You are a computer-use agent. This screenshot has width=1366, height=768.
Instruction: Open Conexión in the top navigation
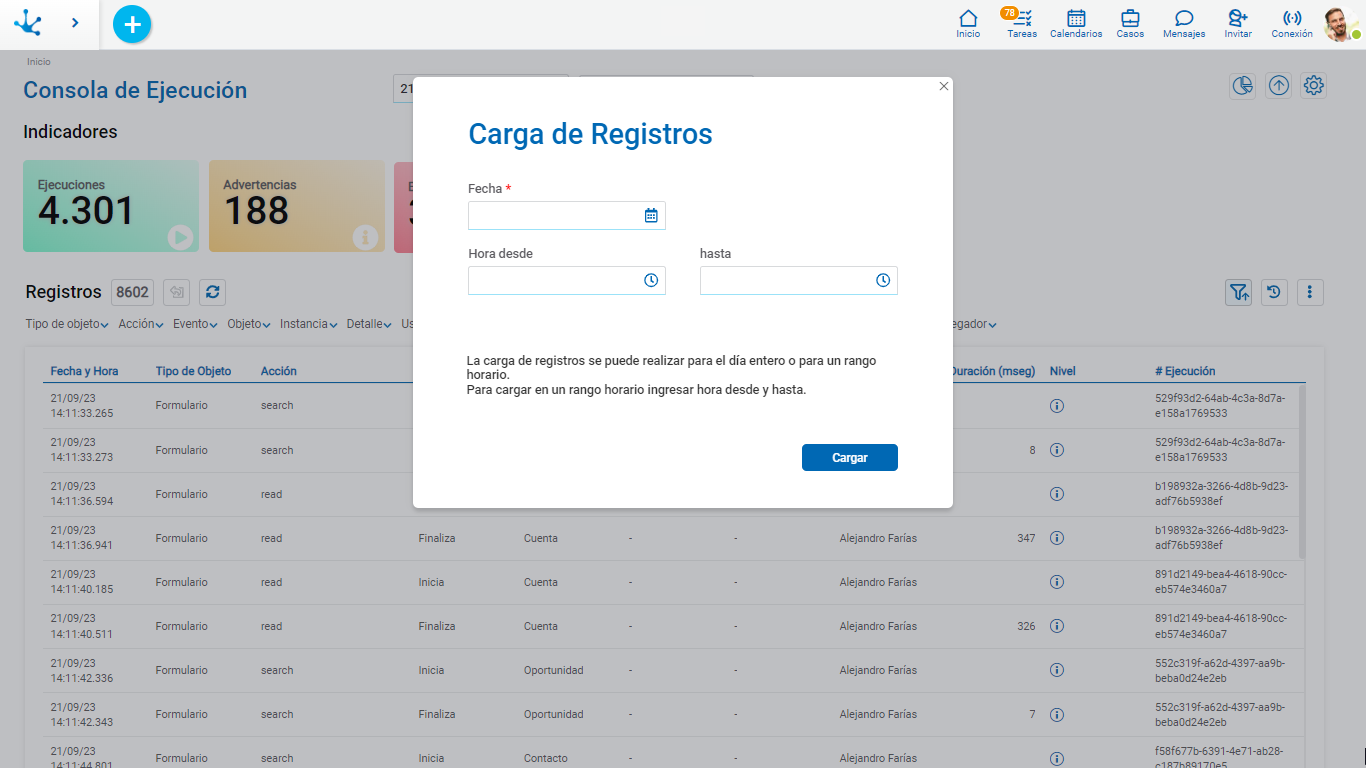(x=1291, y=22)
